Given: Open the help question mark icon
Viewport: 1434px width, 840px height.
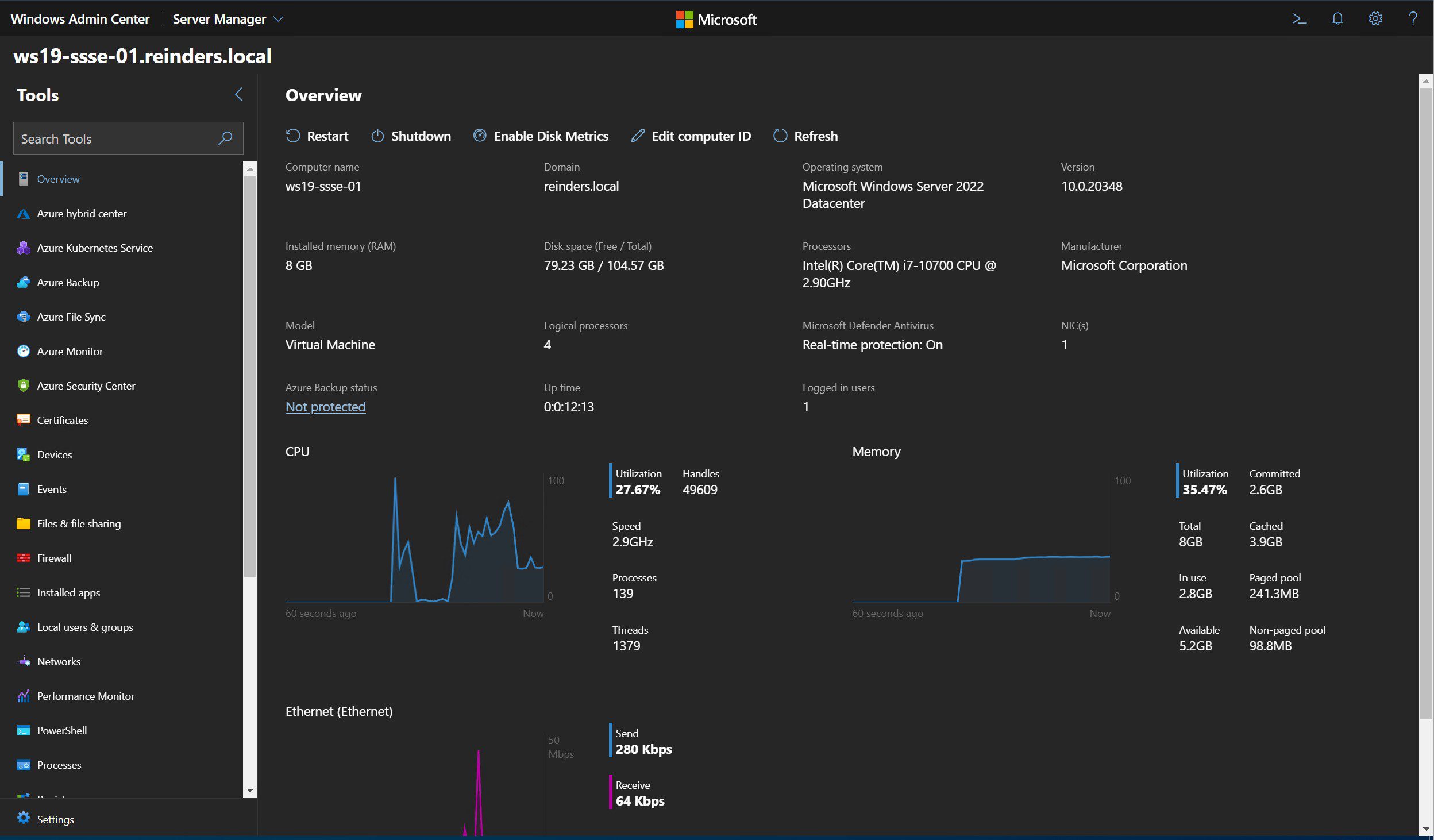Looking at the screenshot, I should (x=1413, y=19).
